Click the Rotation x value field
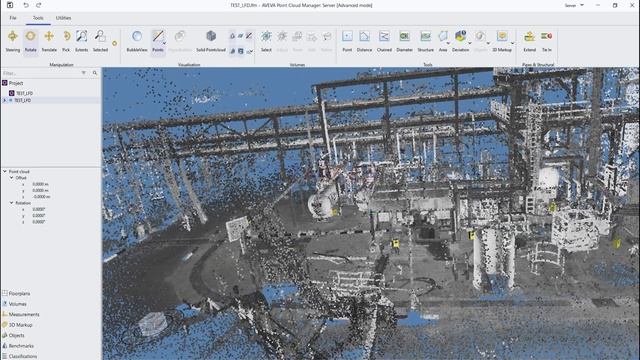 [39, 209]
